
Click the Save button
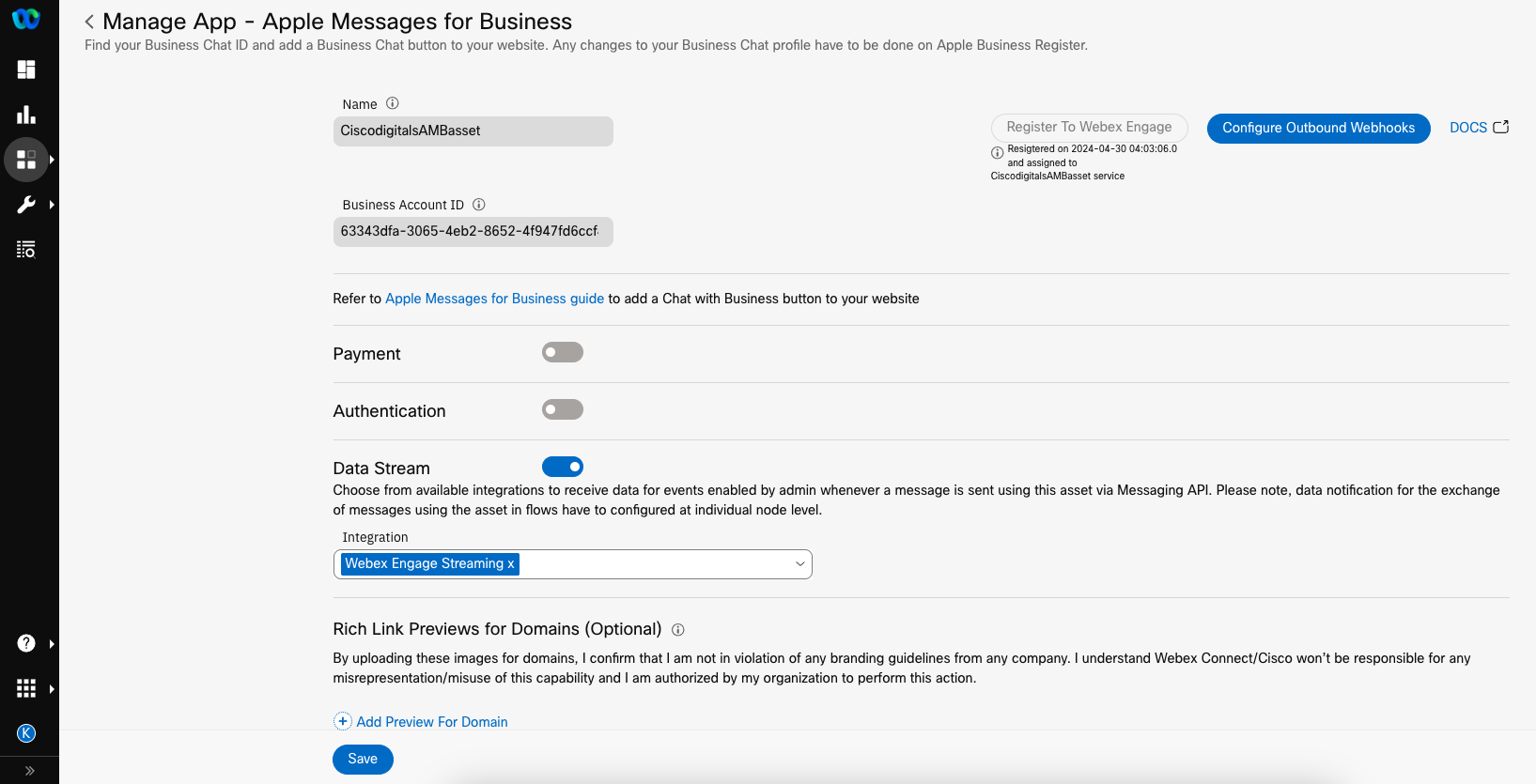click(363, 760)
